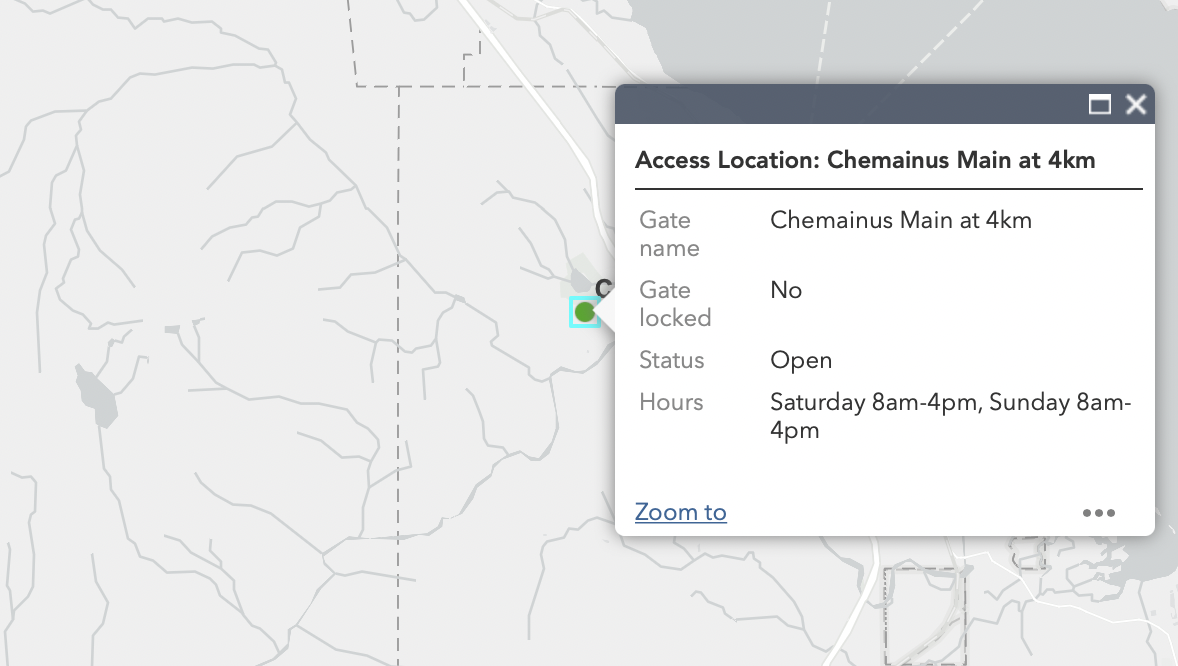Open the popup's more options ellipsis menu
Viewport: 1178px width, 666px height.
1098,513
